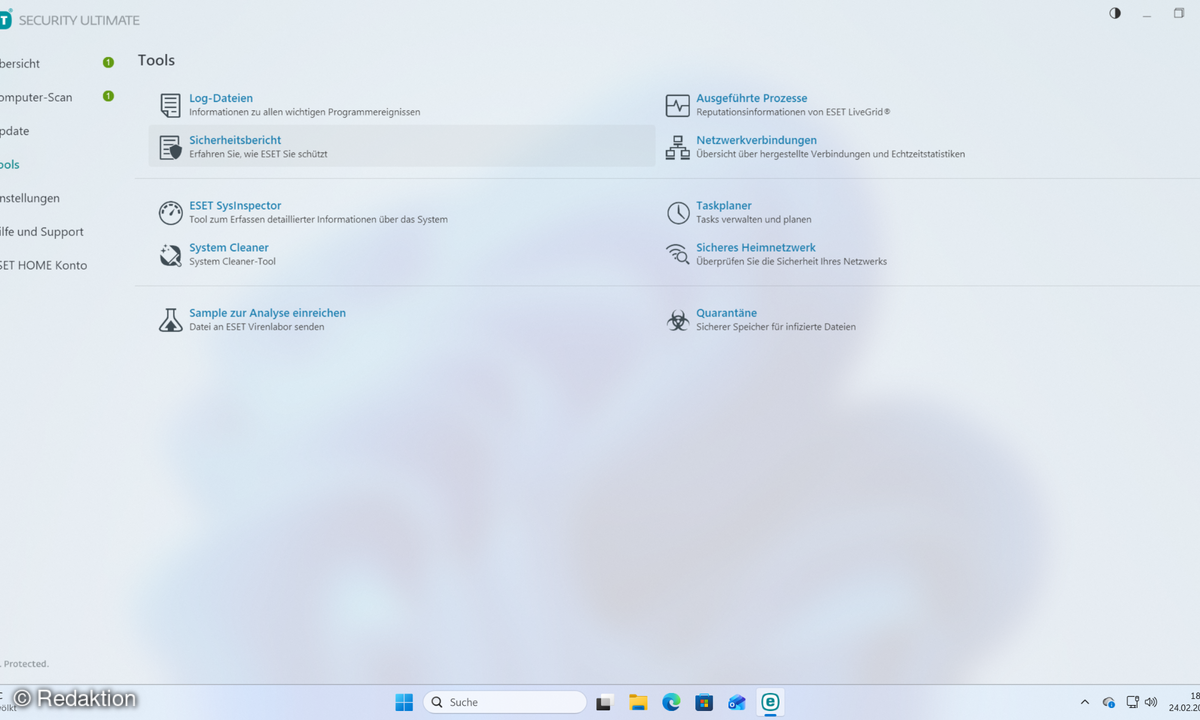Click the System Cleaner icon
This screenshot has width=1200, height=720.
[170, 254]
